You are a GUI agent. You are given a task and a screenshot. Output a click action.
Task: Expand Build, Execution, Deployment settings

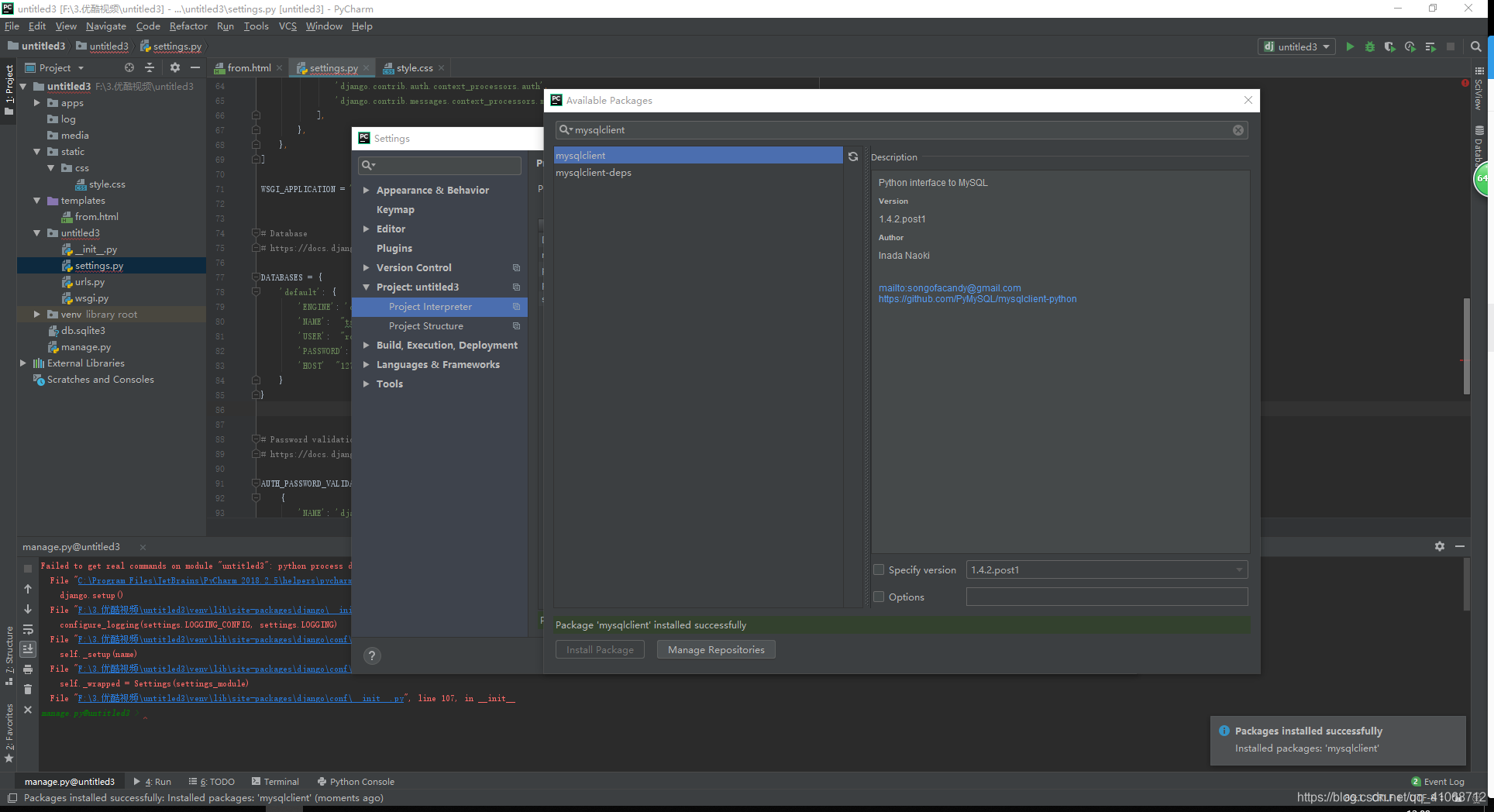point(366,346)
